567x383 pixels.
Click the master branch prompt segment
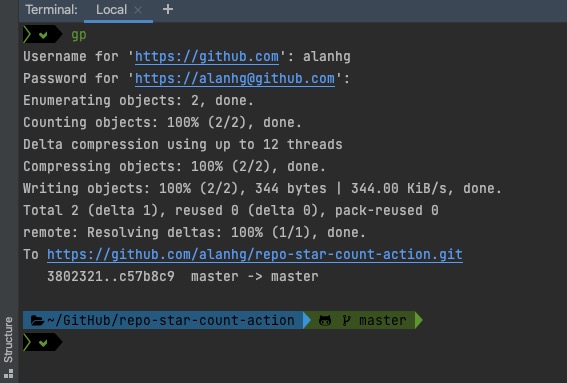pyautogui.click(x=363, y=320)
